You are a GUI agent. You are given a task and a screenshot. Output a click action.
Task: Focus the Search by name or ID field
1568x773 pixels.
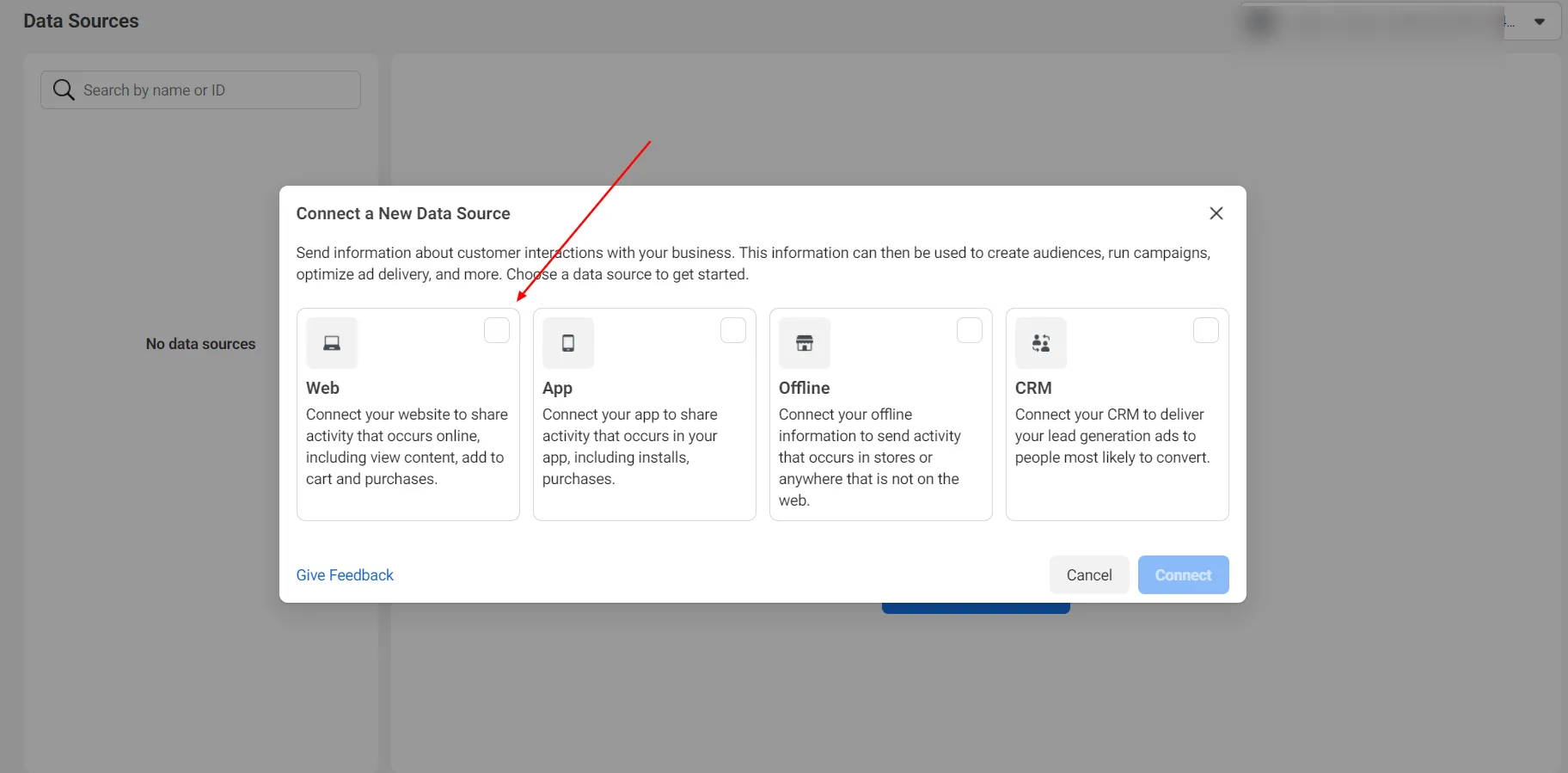point(200,89)
